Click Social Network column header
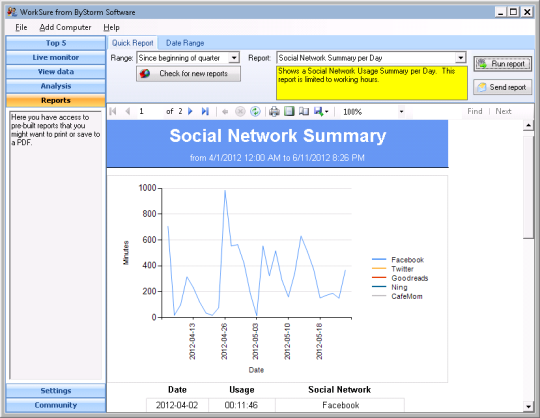Image resolution: width=540 pixels, height=418 pixels. click(340, 390)
